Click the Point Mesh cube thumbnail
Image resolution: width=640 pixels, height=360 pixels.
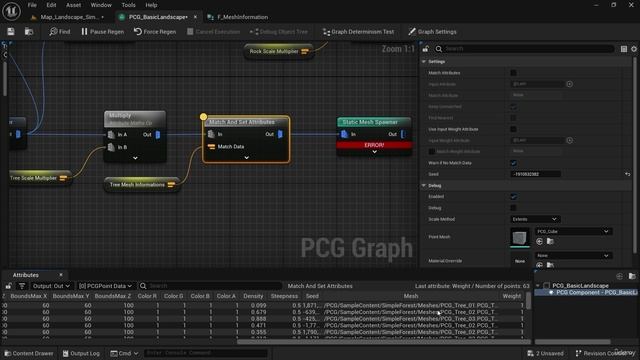[x=520, y=238]
